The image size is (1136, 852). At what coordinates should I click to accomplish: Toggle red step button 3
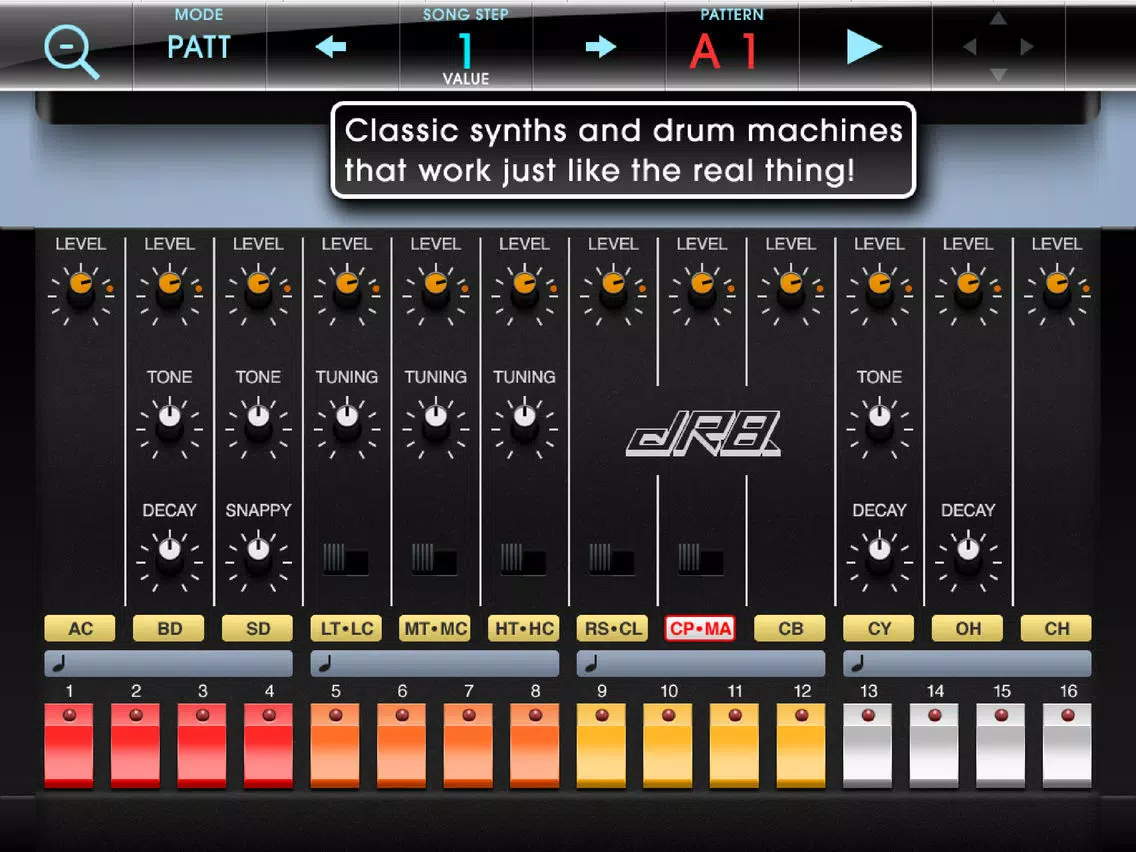click(202, 746)
